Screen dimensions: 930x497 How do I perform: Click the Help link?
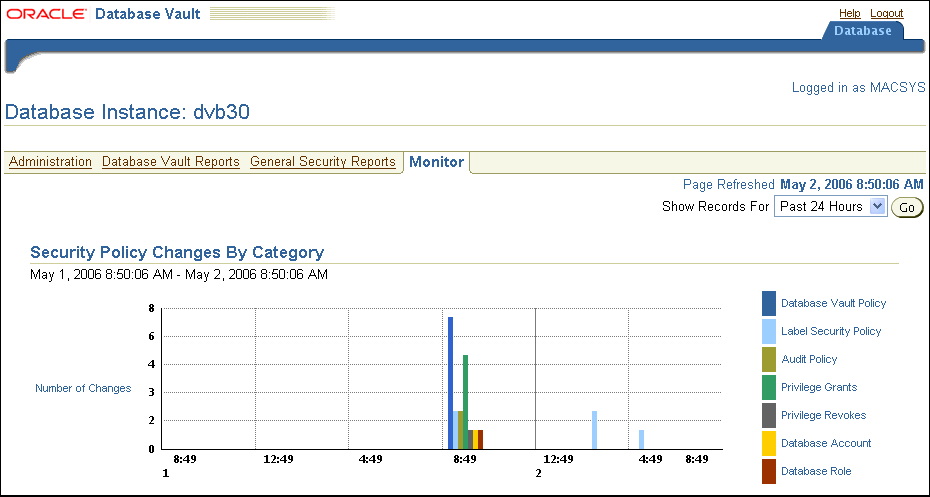click(x=849, y=14)
